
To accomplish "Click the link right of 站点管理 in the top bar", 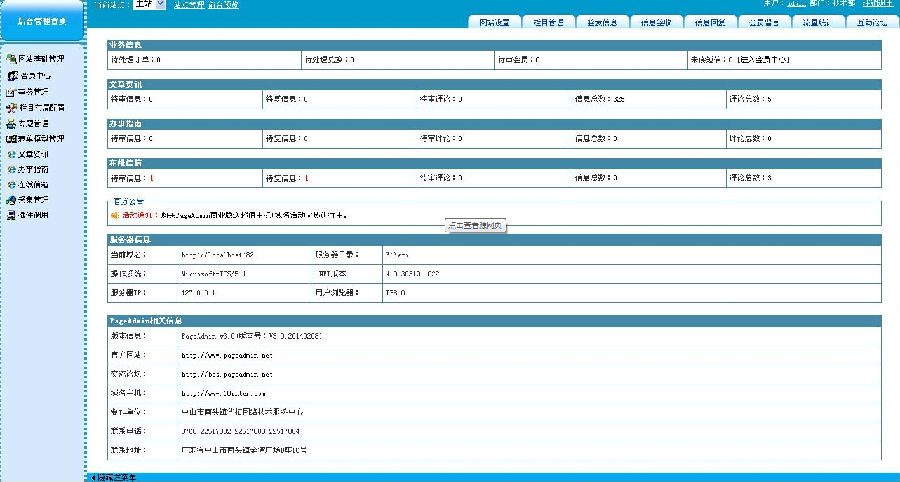I will click(224, 5).
